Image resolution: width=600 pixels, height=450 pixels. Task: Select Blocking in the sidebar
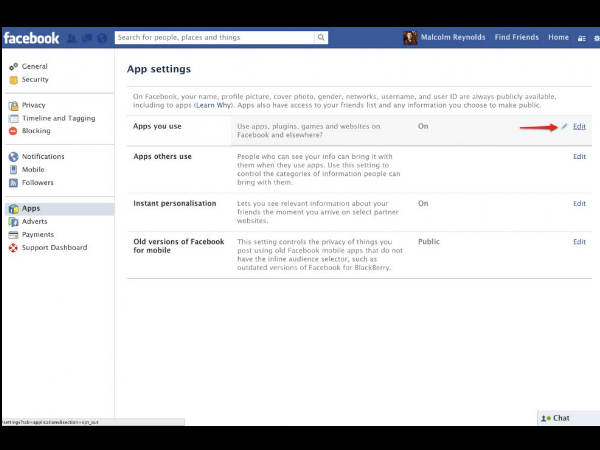pos(36,131)
